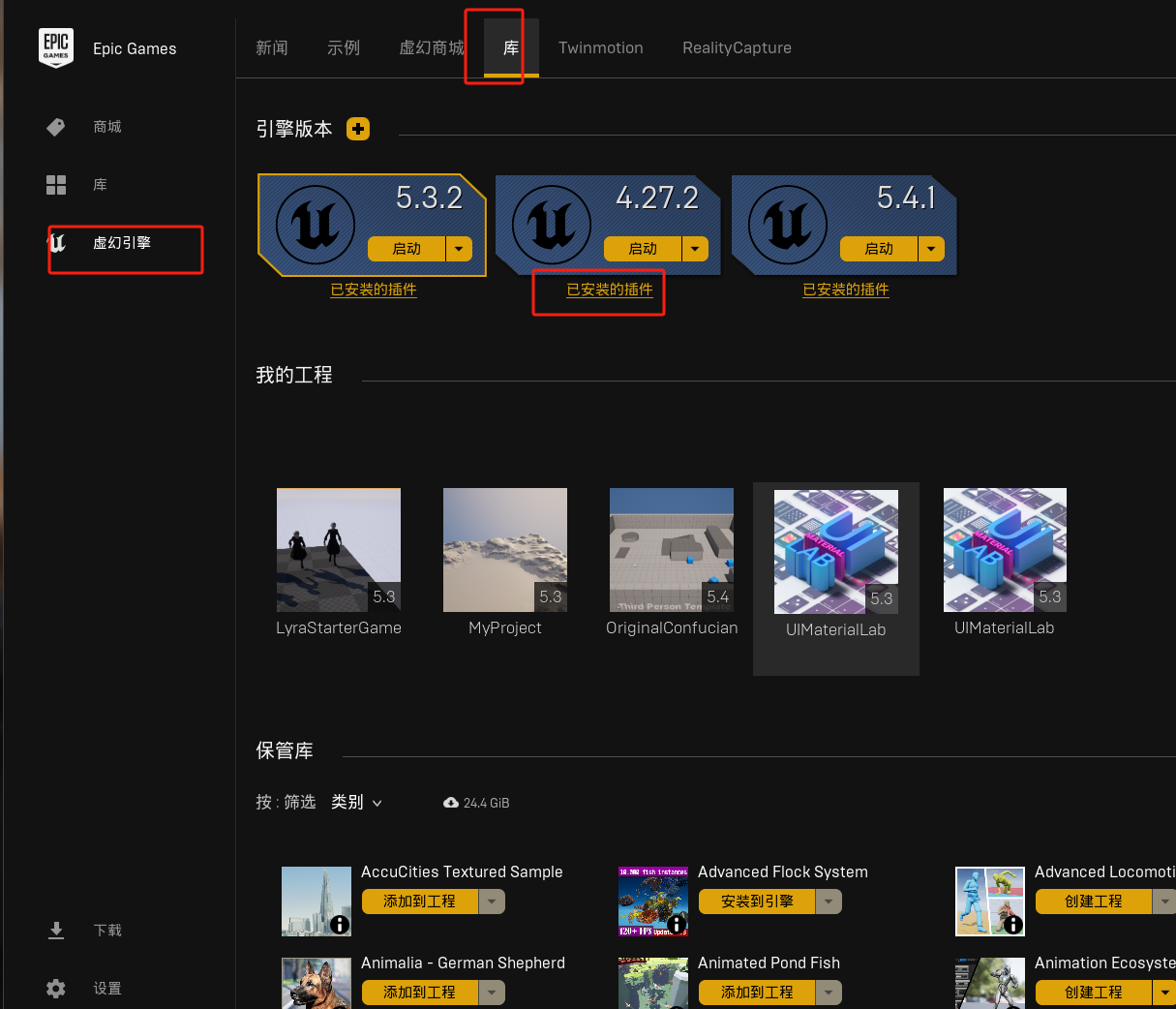Install Advanced Flock System to engine
Image resolution: width=1176 pixels, height=1009 pixels.
757,902
